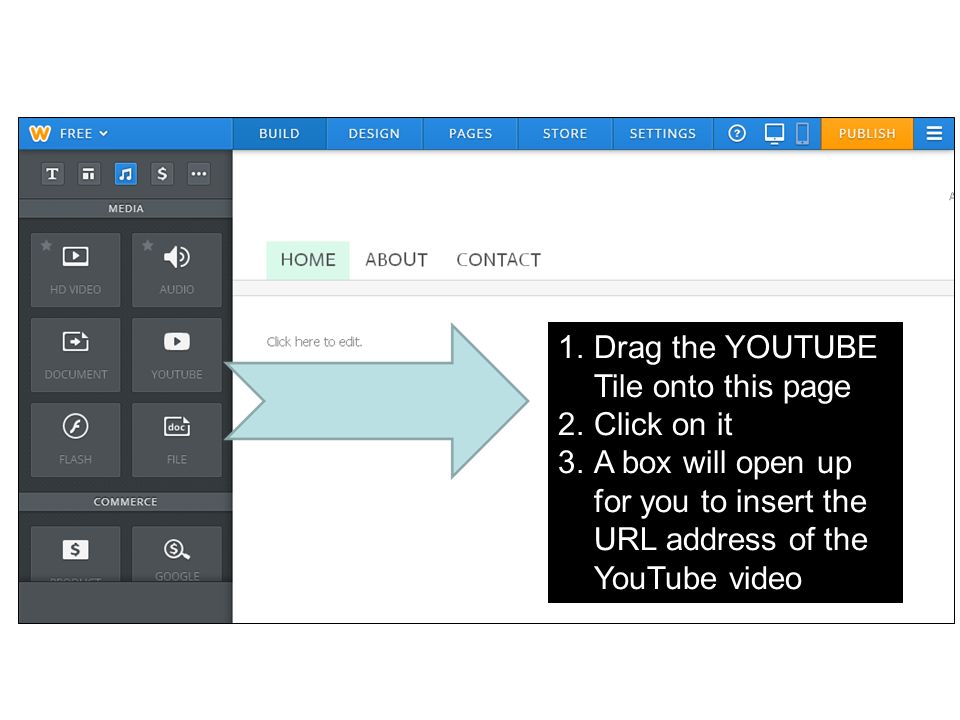Click the FLASH tile
This screenshot has height=720, width=960.
[75, 440]
